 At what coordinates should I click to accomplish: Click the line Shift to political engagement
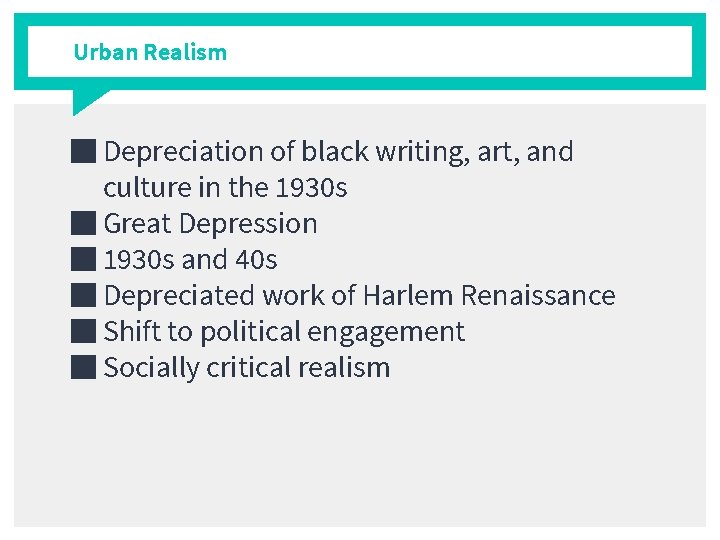pos(284,332)
